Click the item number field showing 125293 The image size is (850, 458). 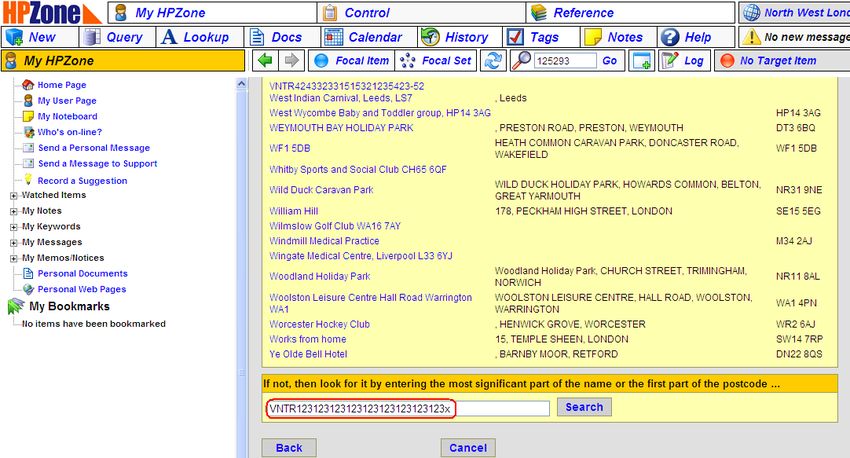564,61
